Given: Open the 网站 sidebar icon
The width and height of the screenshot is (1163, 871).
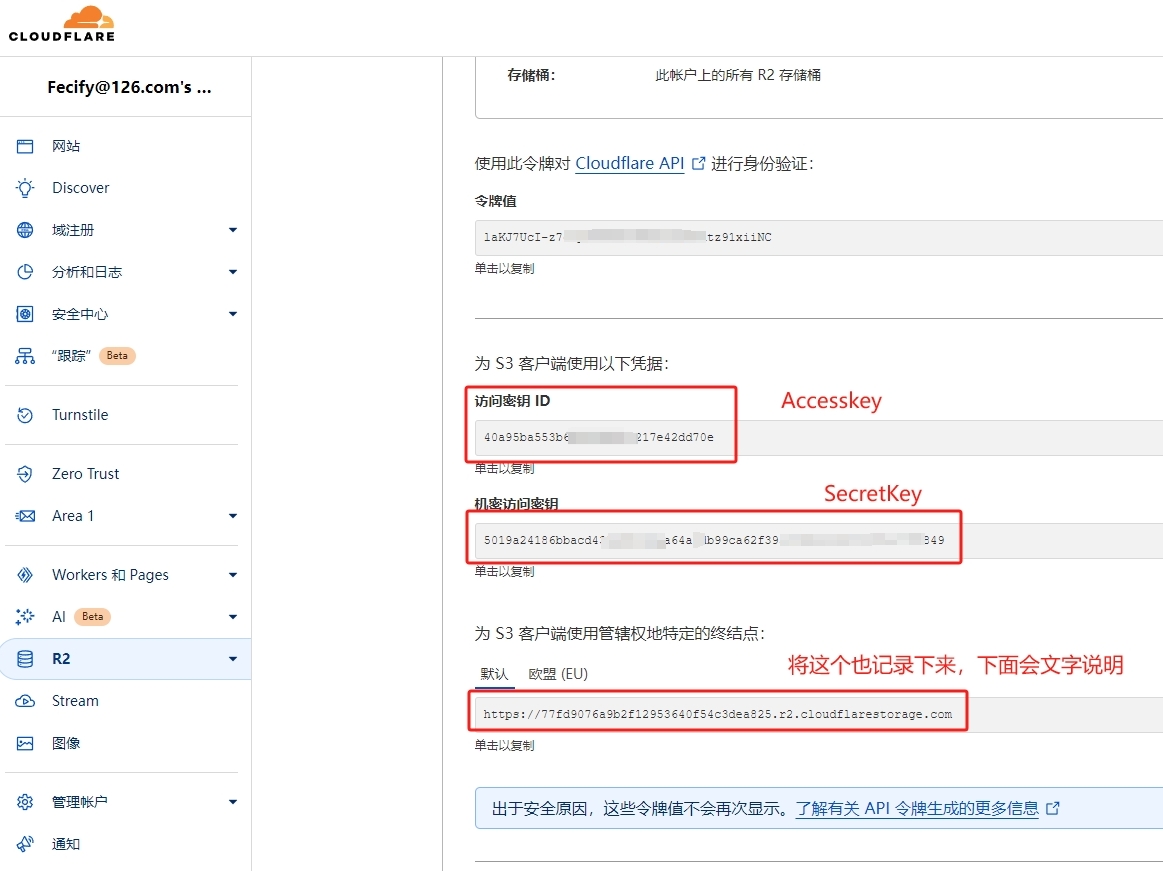Looking at the screenshot, I should tap(25, 146).
